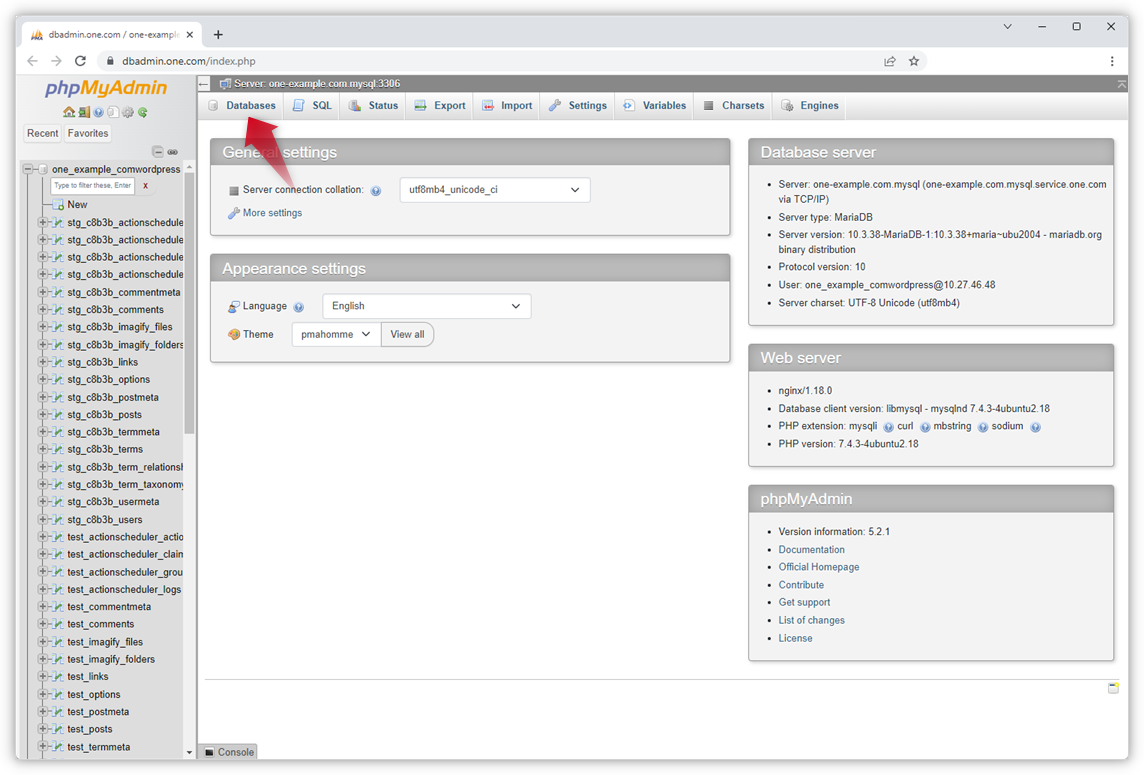Select the Favorites navigation tab
Screen dimensions: 1144x775
click(x=87, y=132)
